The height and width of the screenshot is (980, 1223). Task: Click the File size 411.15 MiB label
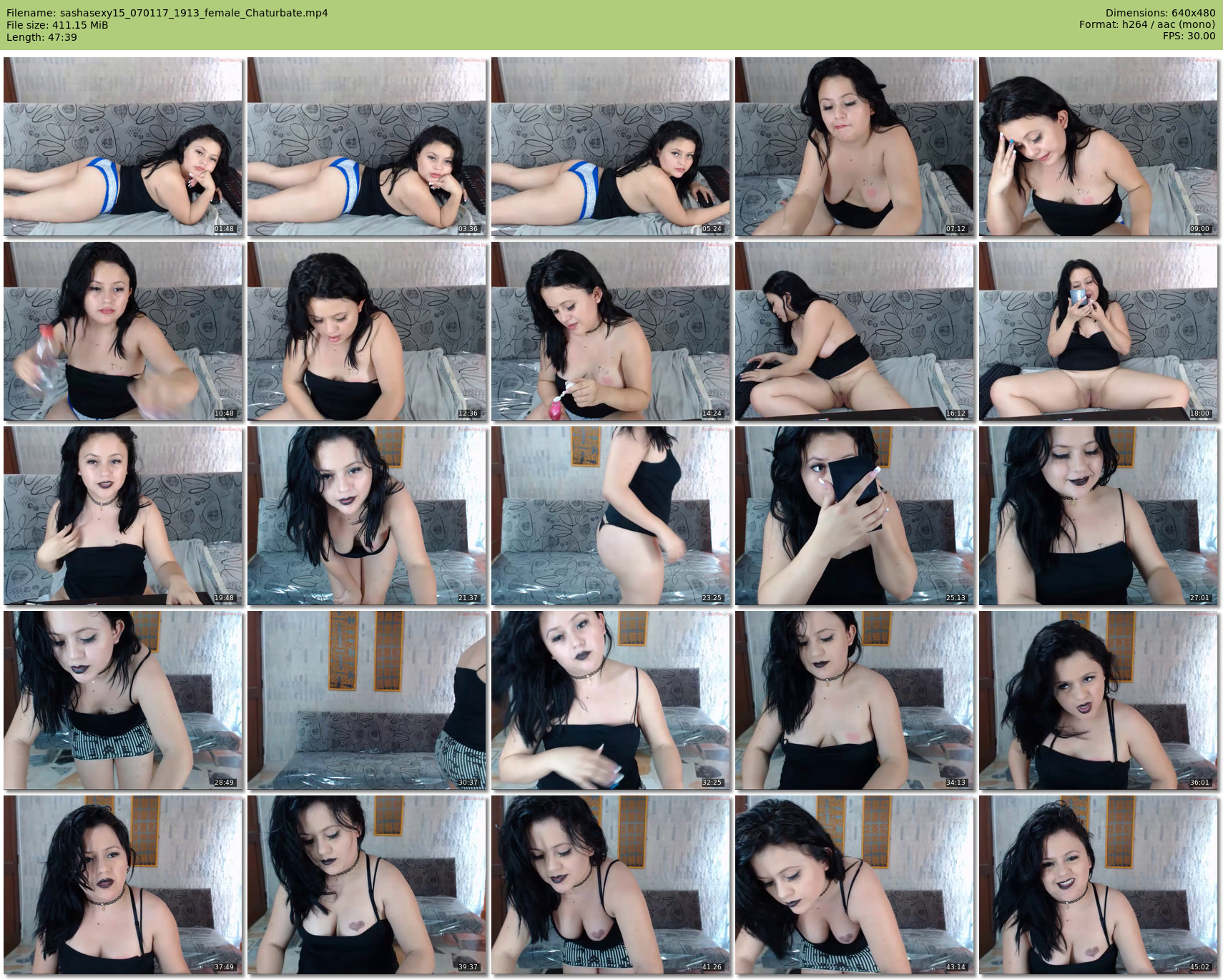pos(57,25)
